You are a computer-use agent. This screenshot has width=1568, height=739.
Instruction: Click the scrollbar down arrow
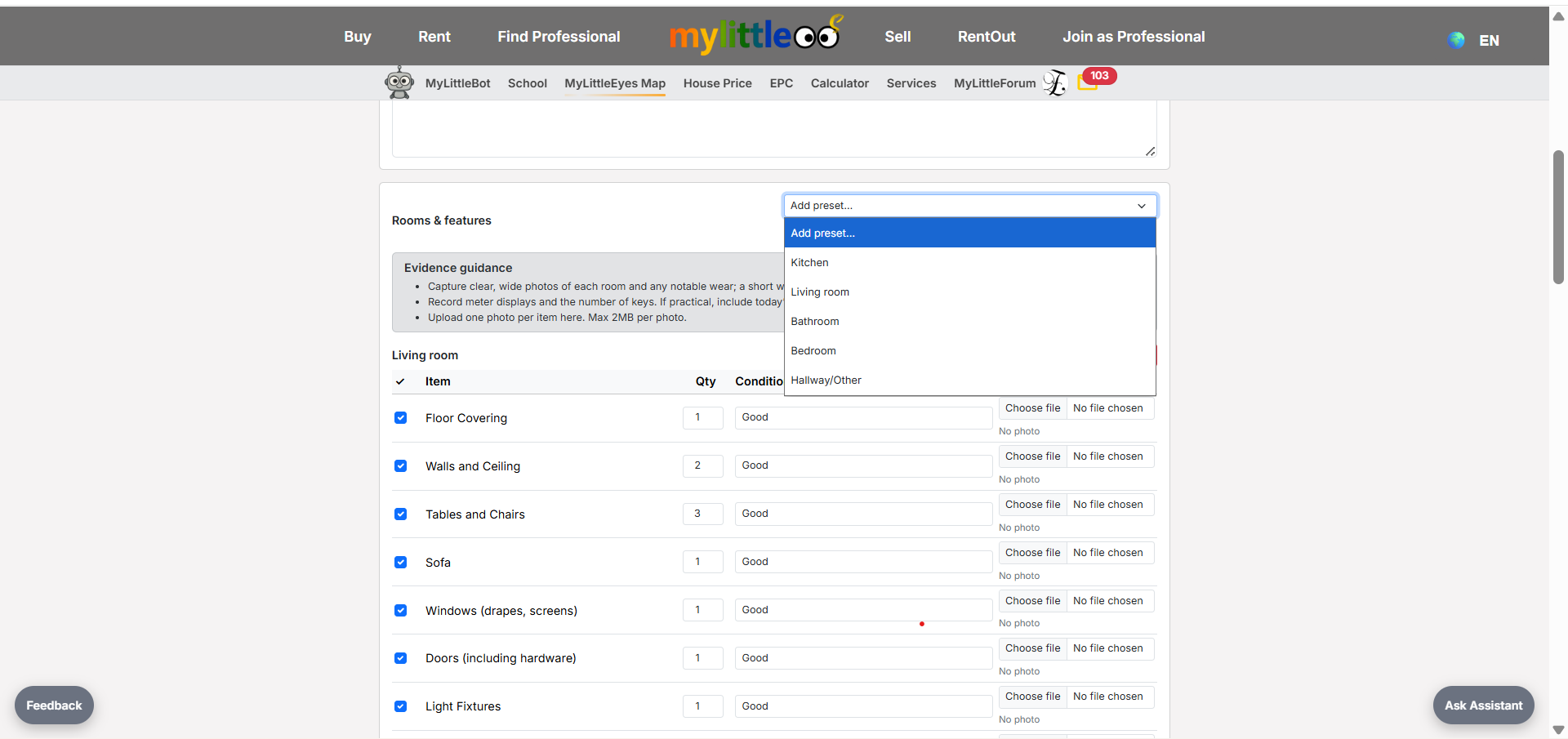tap(1558, 730)
